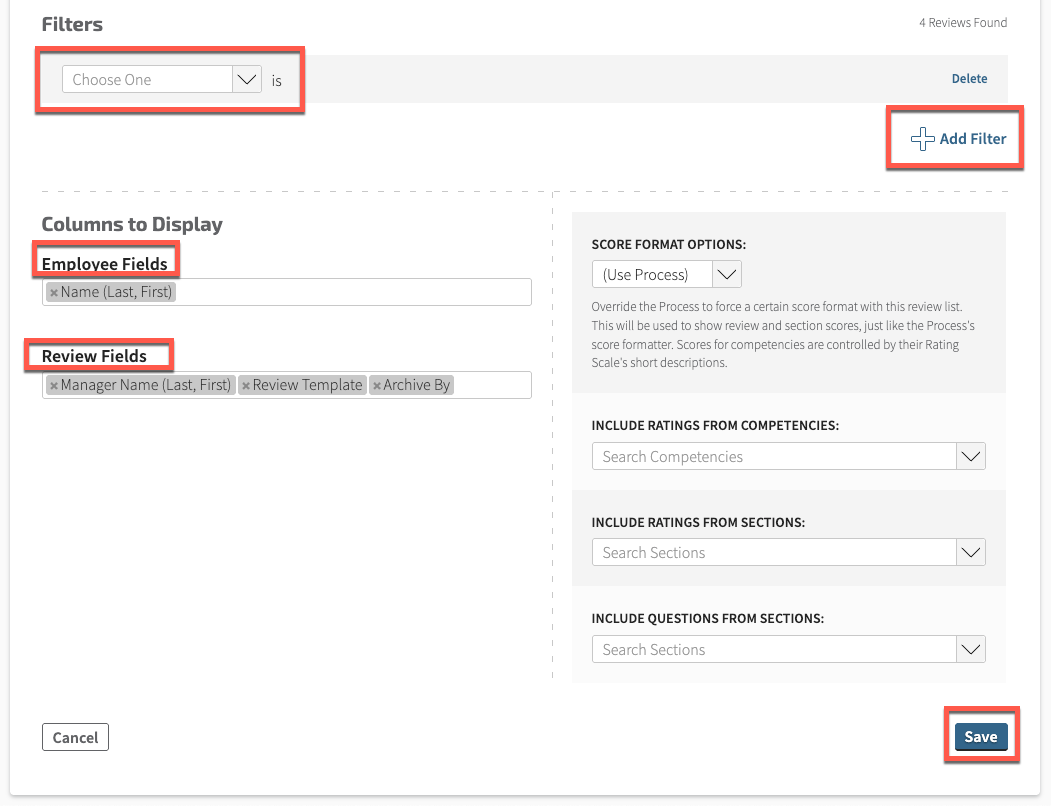Expand Include Ratings From Sections arrow
Image resolution: width=1051 pixels, height=806 pixels.
click(971, 553)
